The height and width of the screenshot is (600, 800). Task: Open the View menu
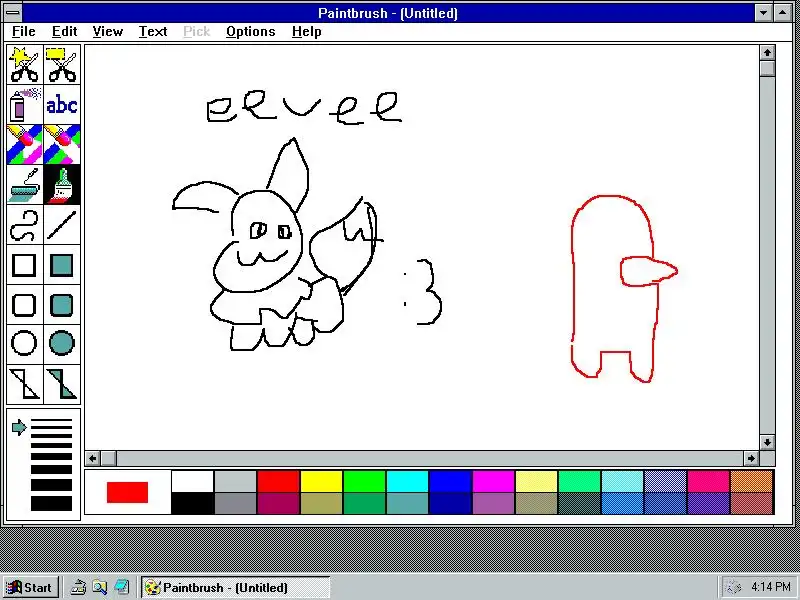pyautogui.click(x=108, y=32)
